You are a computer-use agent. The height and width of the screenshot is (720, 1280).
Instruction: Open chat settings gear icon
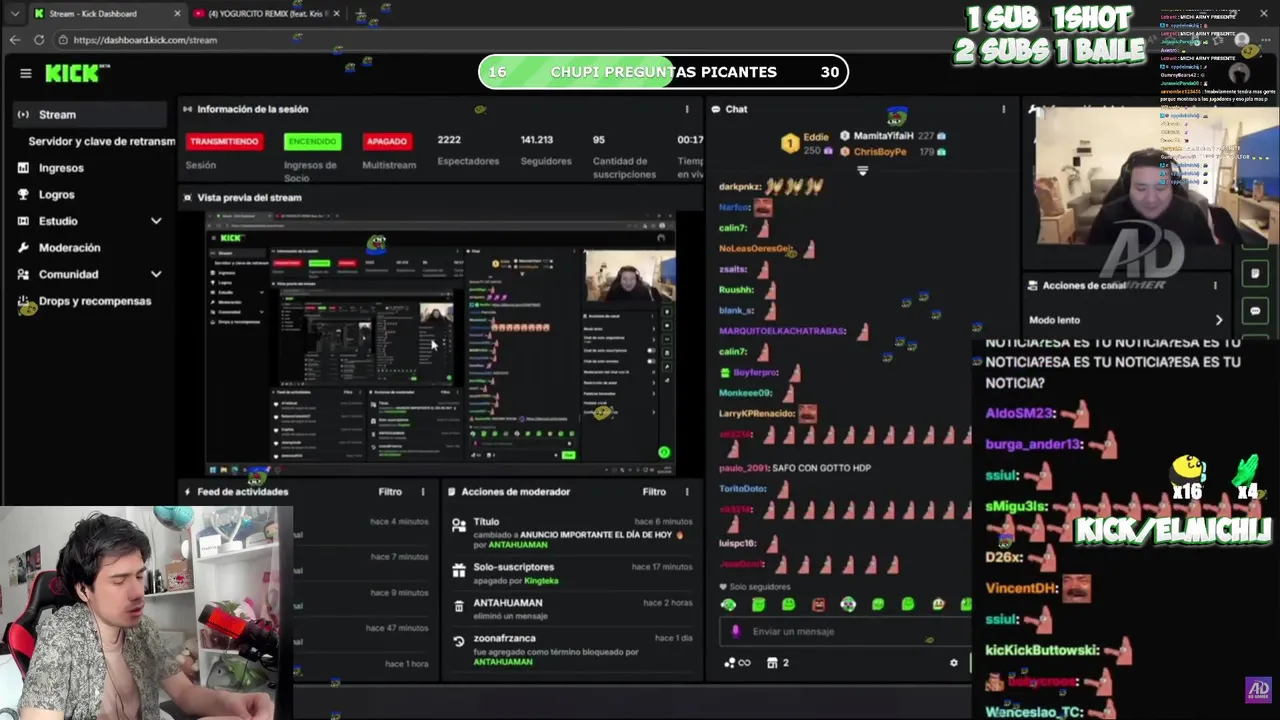953,663
